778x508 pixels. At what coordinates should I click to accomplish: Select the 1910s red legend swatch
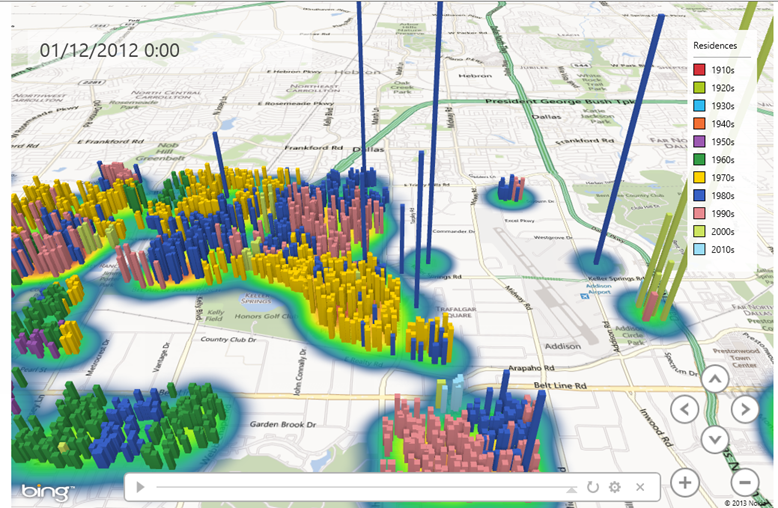[699, 69]
